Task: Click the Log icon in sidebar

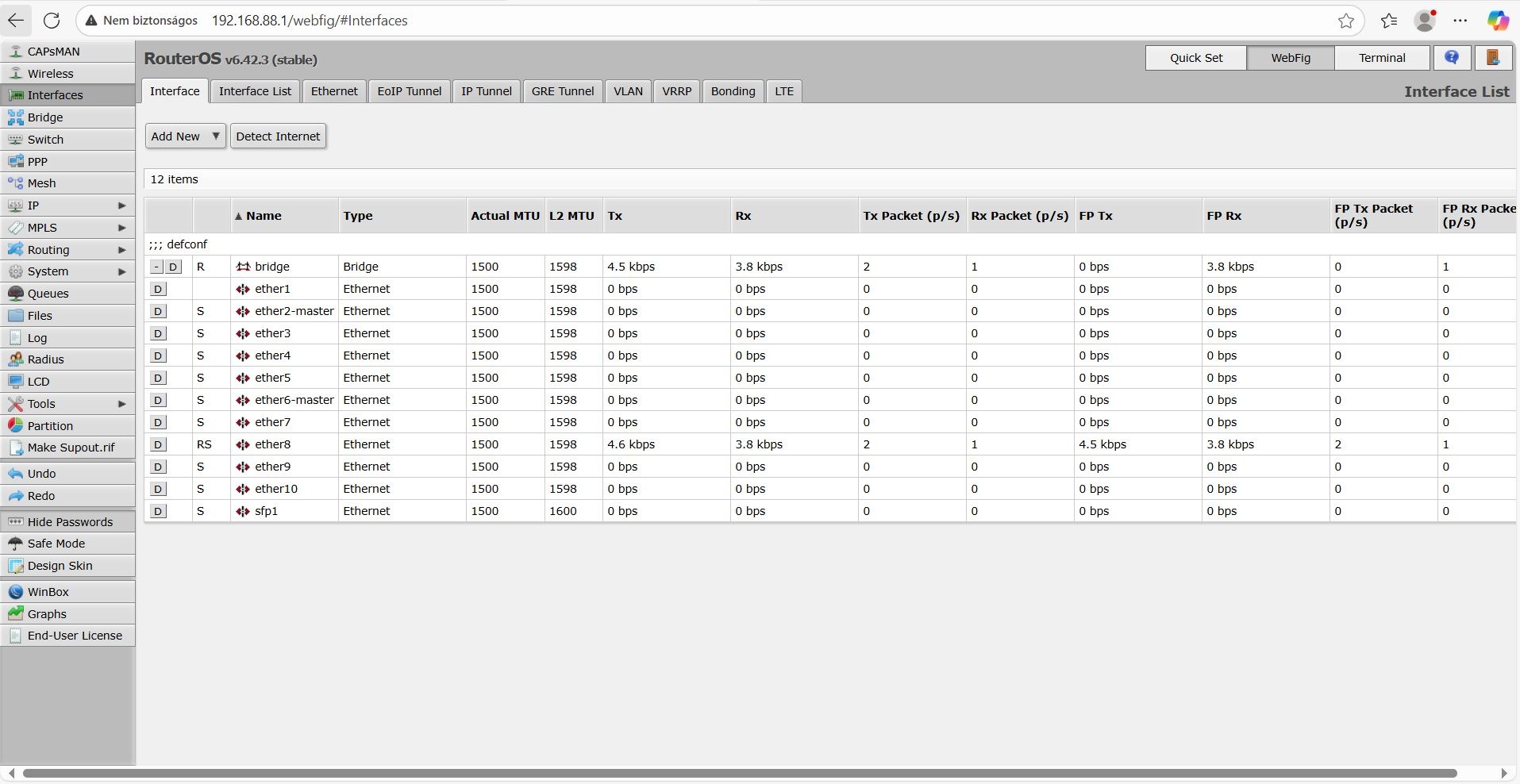Action: pyautogui.click(x=15, y=338)
